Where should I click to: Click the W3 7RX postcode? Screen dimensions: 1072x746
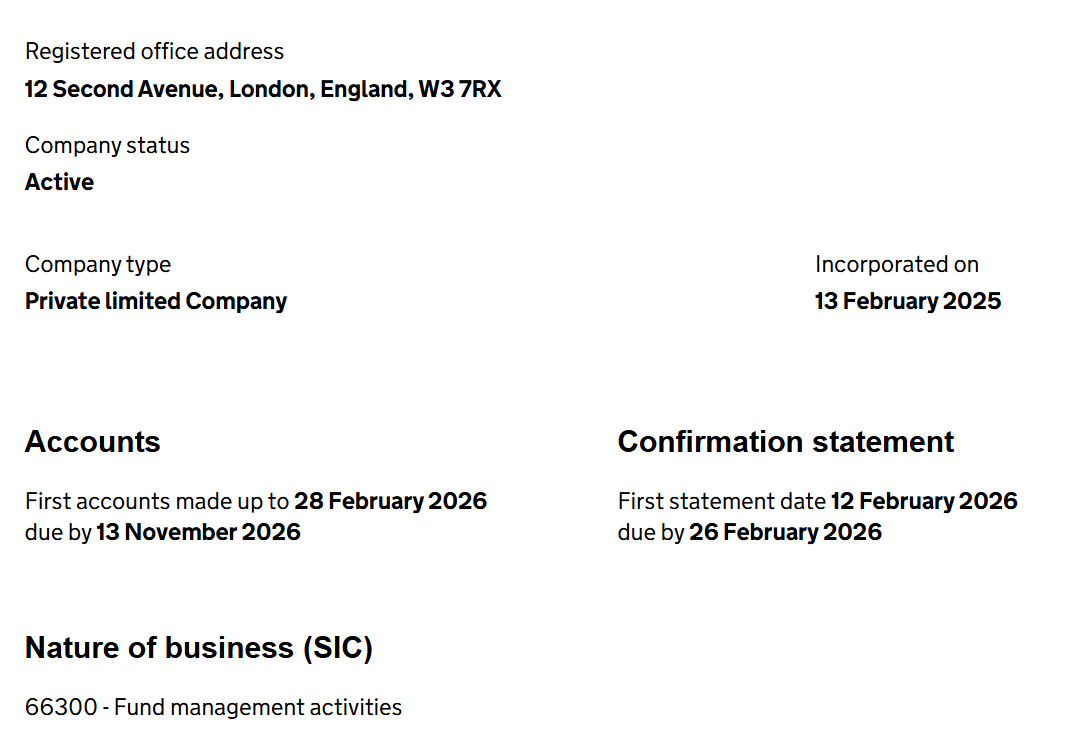coord(459,89)
